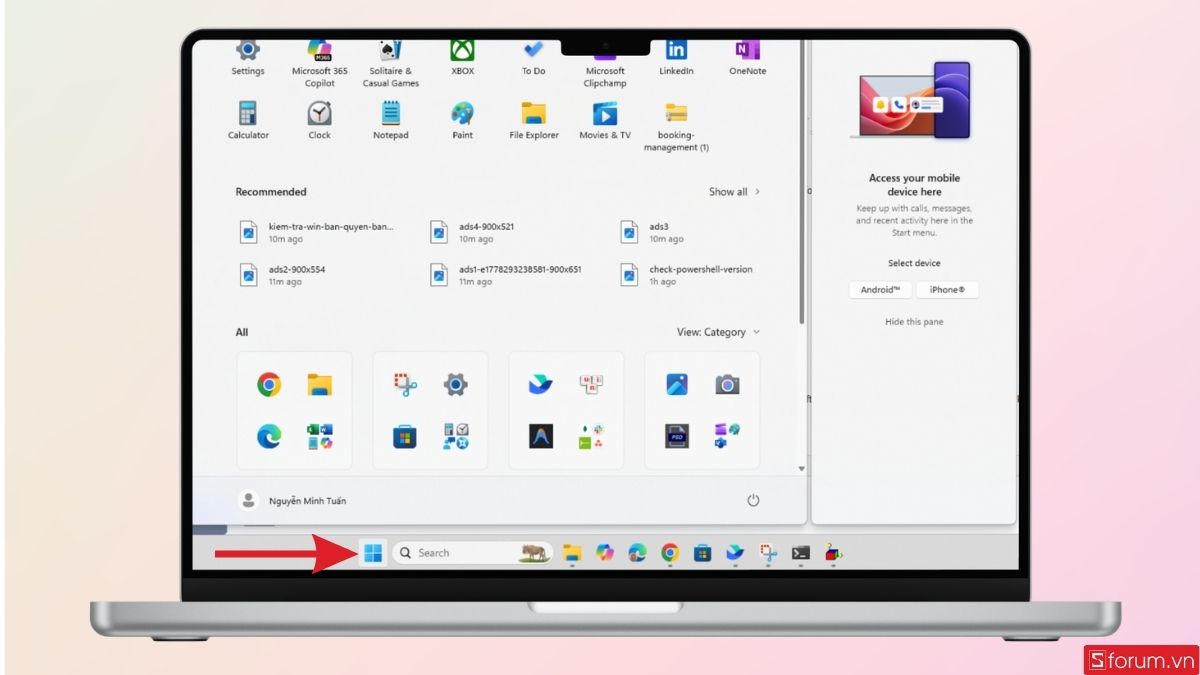1200x675 pixels.
Task: Click the power button in the Start menu
Action: click(x=754, y=500)
